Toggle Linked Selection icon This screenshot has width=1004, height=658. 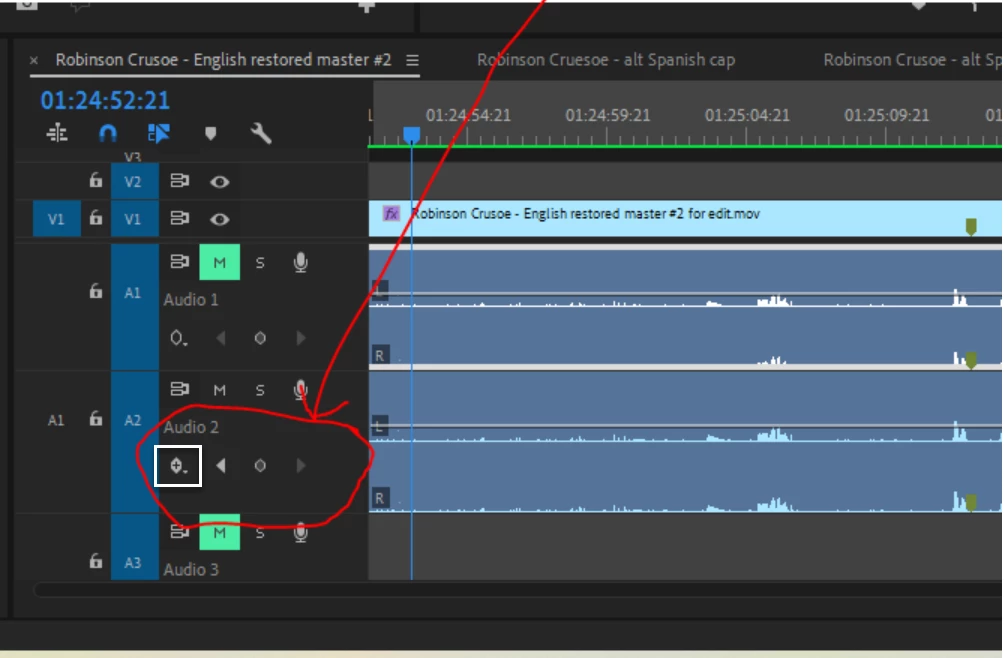158,133
